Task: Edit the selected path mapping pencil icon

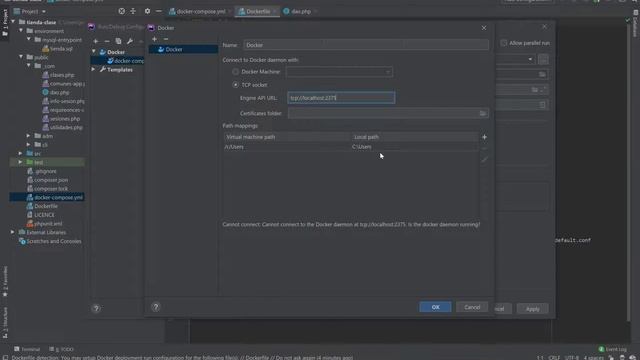Action: [x=484, y=160]
